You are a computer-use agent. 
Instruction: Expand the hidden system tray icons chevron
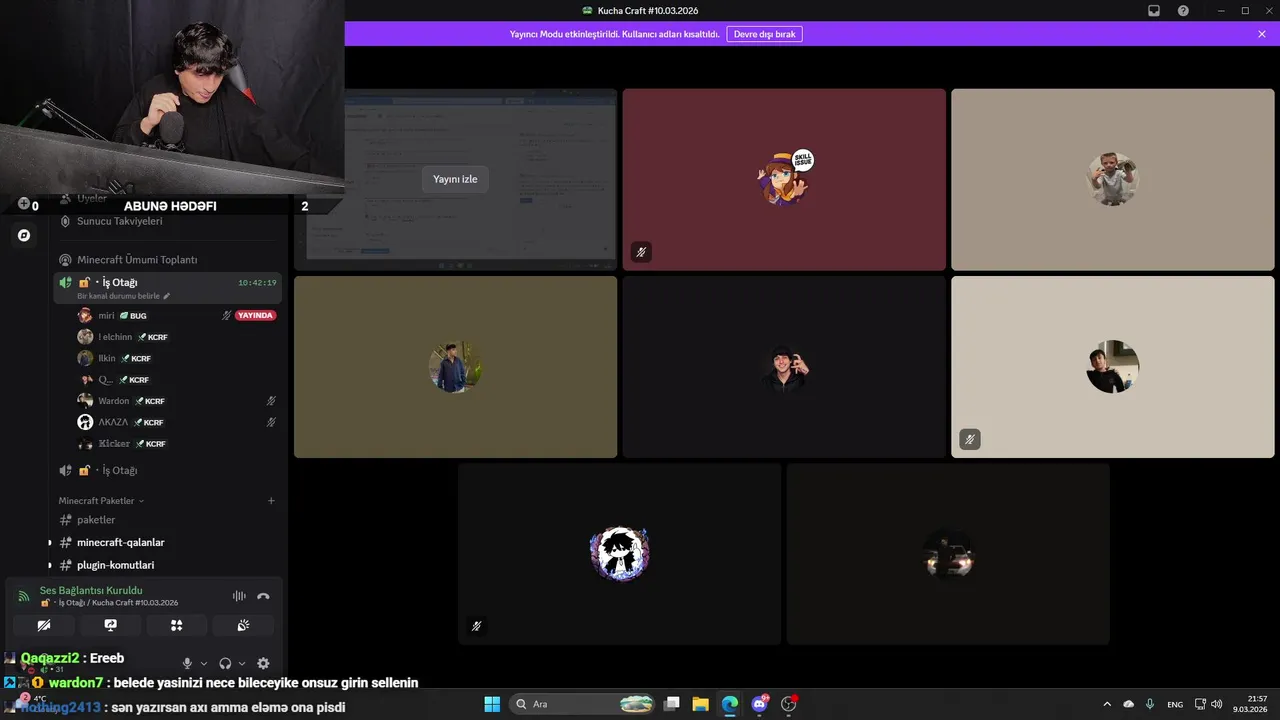pos(1106,704)
